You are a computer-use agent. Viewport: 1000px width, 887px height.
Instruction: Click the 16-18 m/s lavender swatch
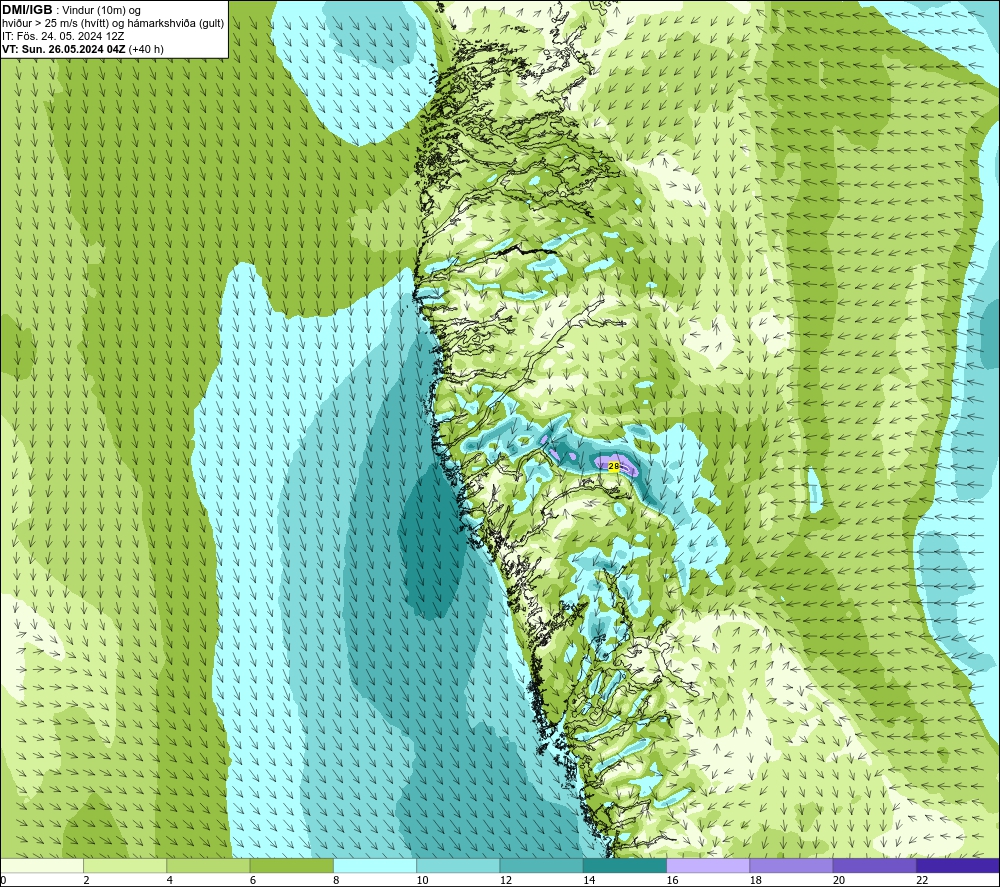[x=708, y=865]
